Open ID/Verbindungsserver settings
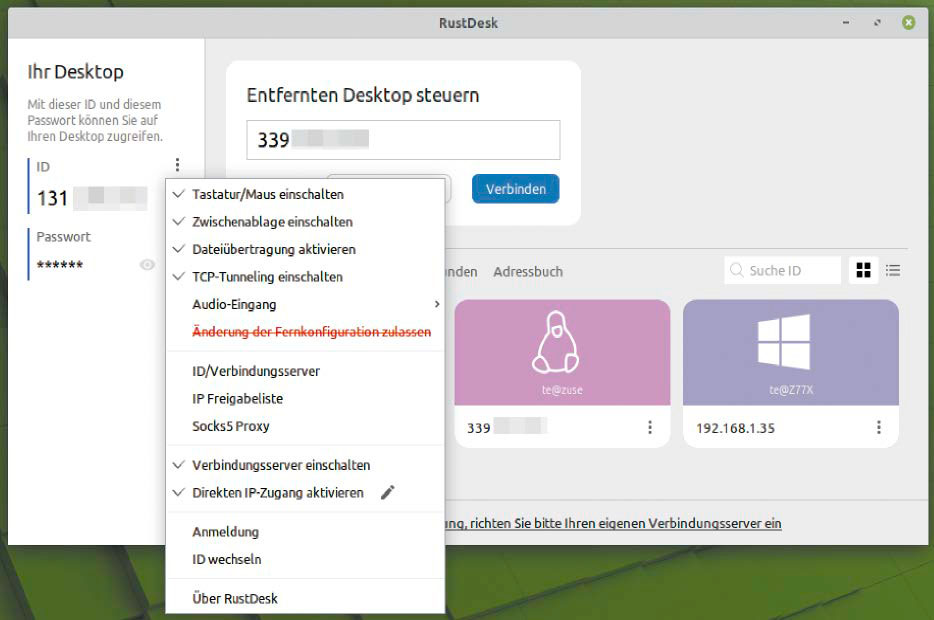The image size is (934, 620). coord(306,371)
